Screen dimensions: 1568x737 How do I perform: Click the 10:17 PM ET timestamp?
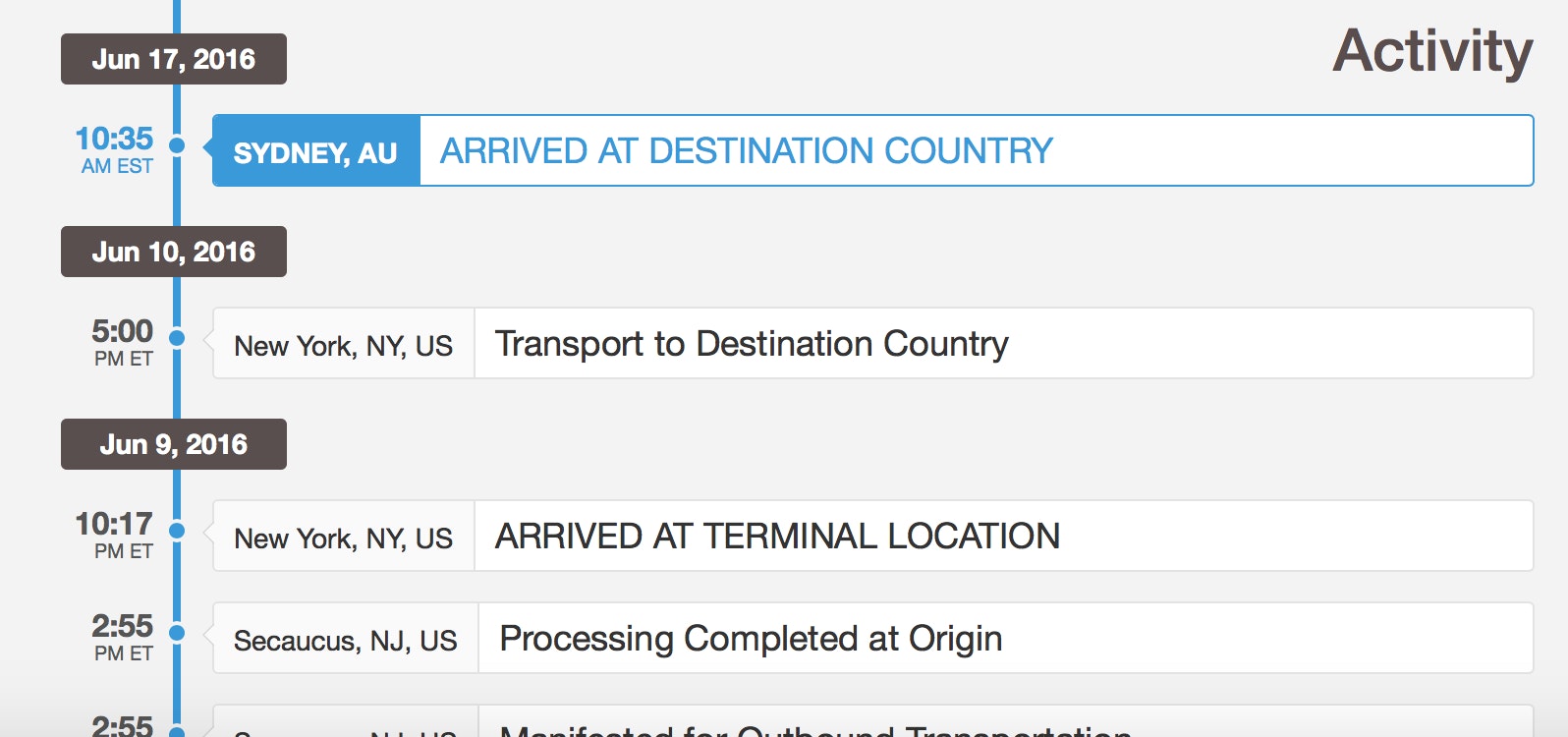click(115, 534)
